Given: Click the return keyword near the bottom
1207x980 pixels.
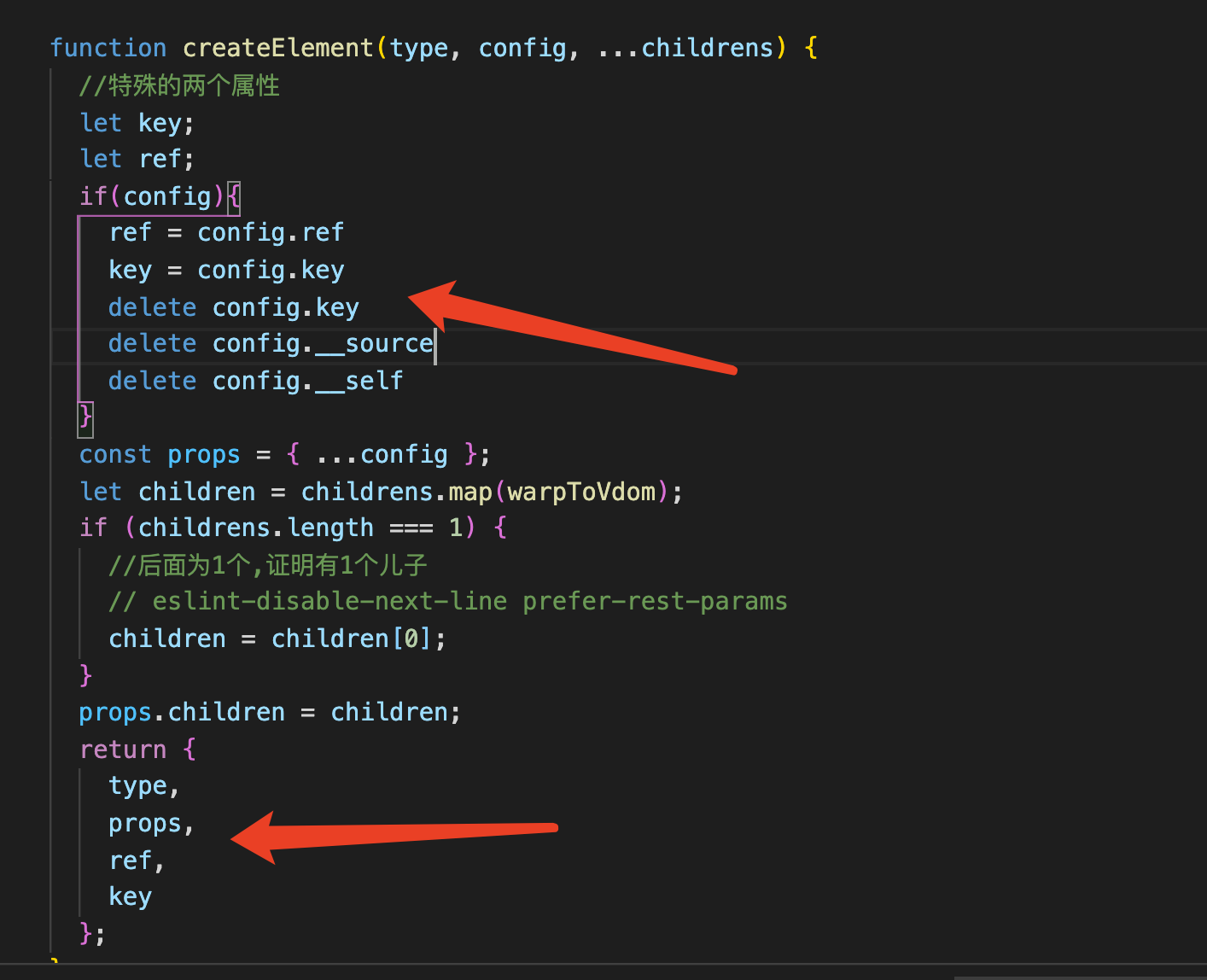Looking at the screenshot, I should 123,749.
